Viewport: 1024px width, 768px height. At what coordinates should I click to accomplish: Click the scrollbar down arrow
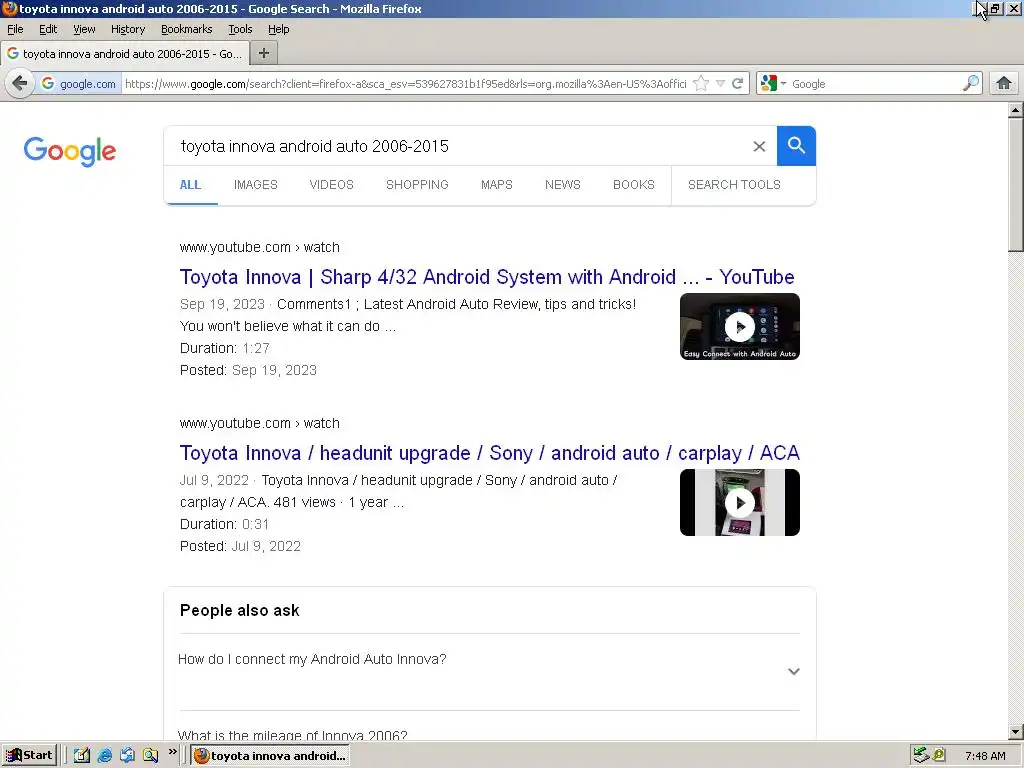coord(1016,733)
